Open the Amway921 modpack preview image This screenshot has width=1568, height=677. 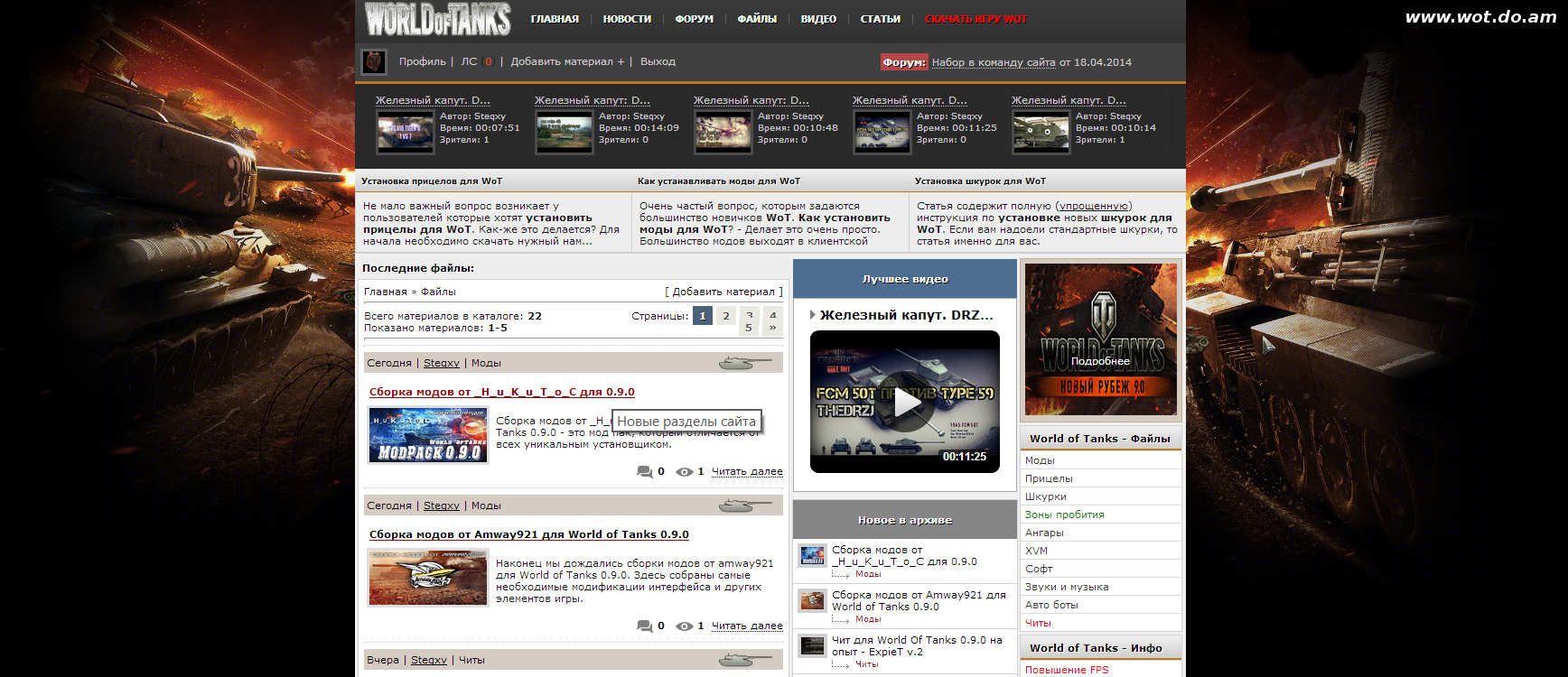pos(428,578)
